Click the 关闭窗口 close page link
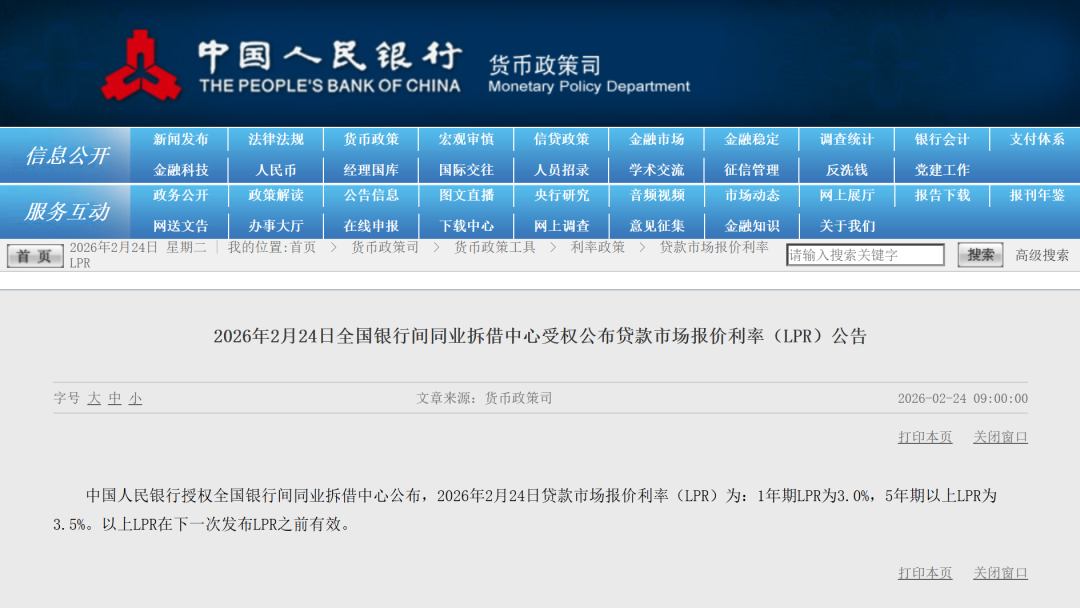This screenshot has height=608, width=1080. point(1001,437)
